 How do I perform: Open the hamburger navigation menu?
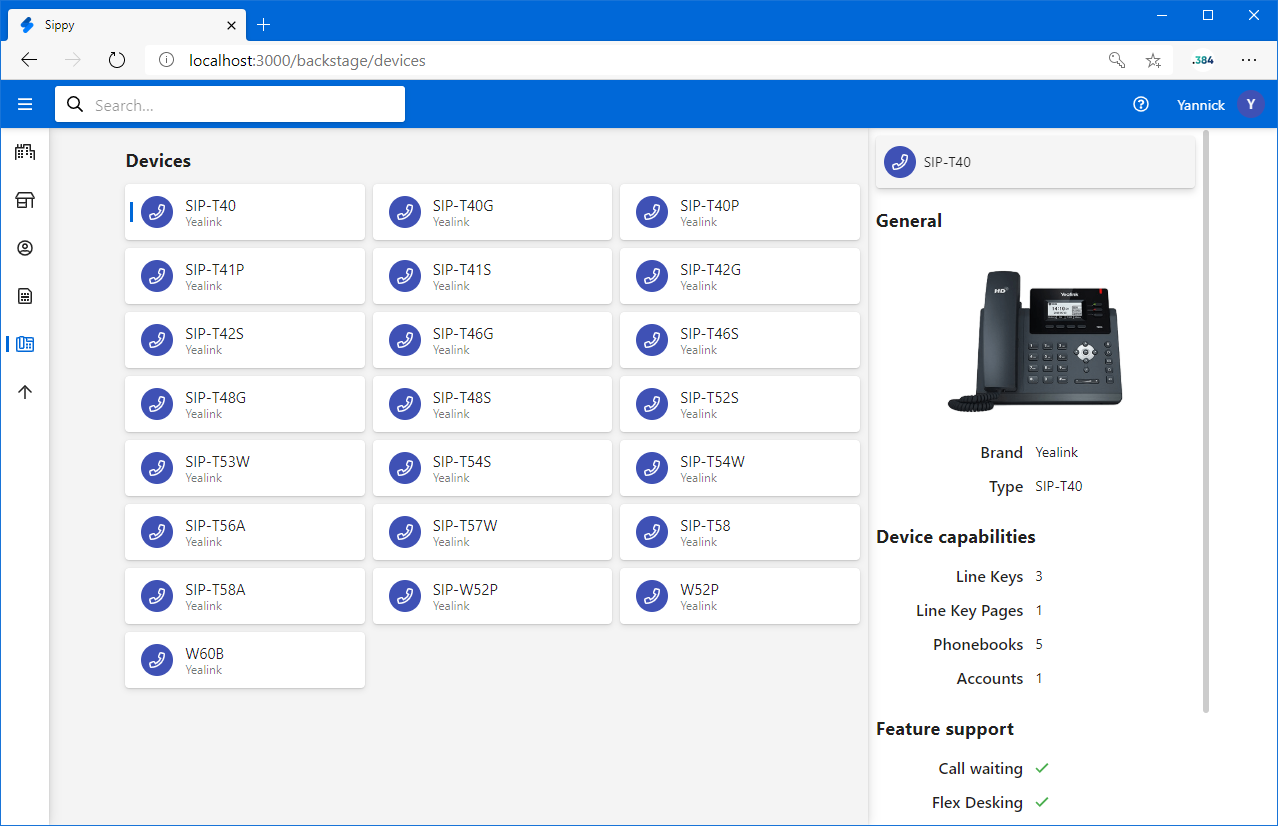pos(25,104)
